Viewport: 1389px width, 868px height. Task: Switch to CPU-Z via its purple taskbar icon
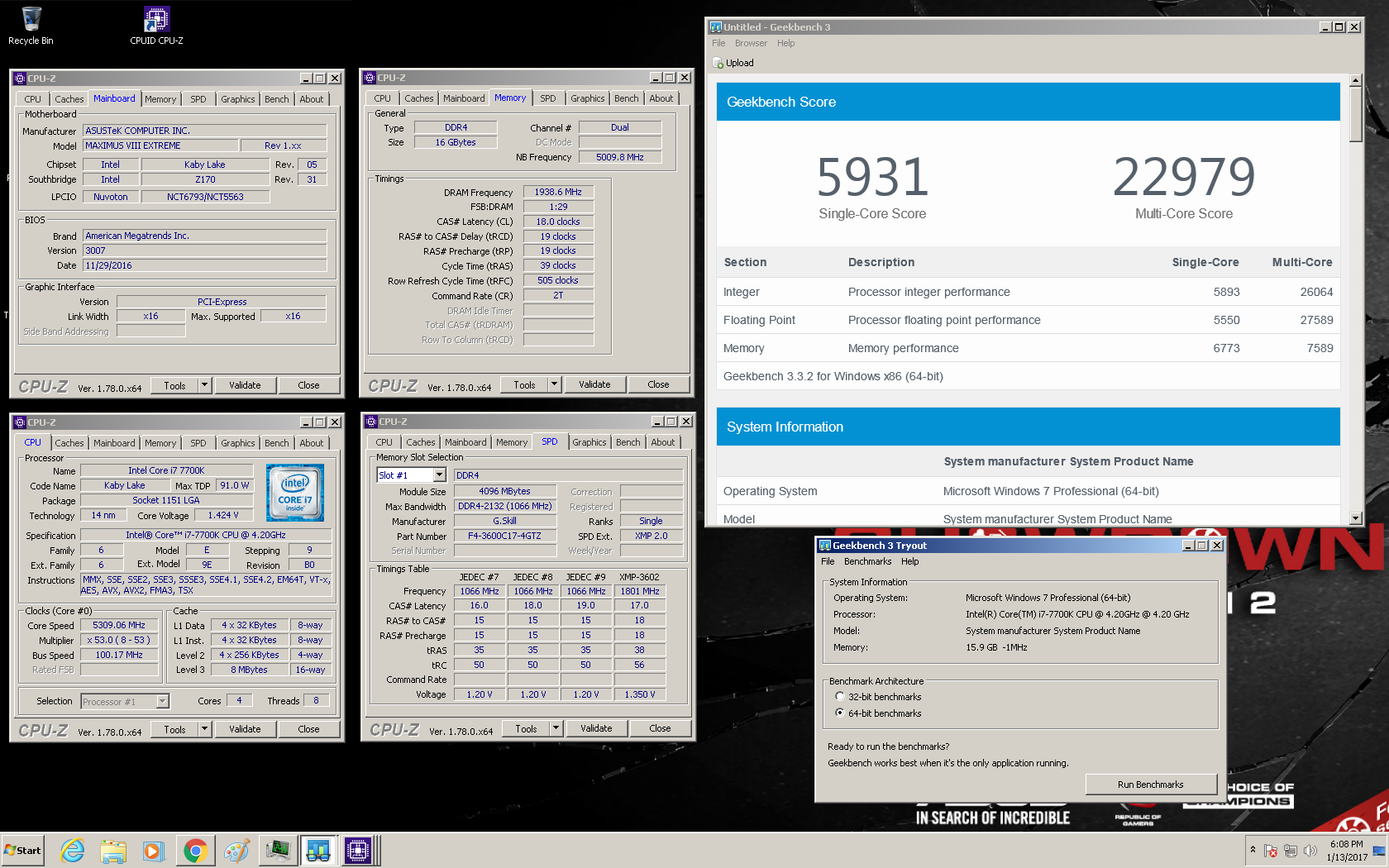click(358, 851)
